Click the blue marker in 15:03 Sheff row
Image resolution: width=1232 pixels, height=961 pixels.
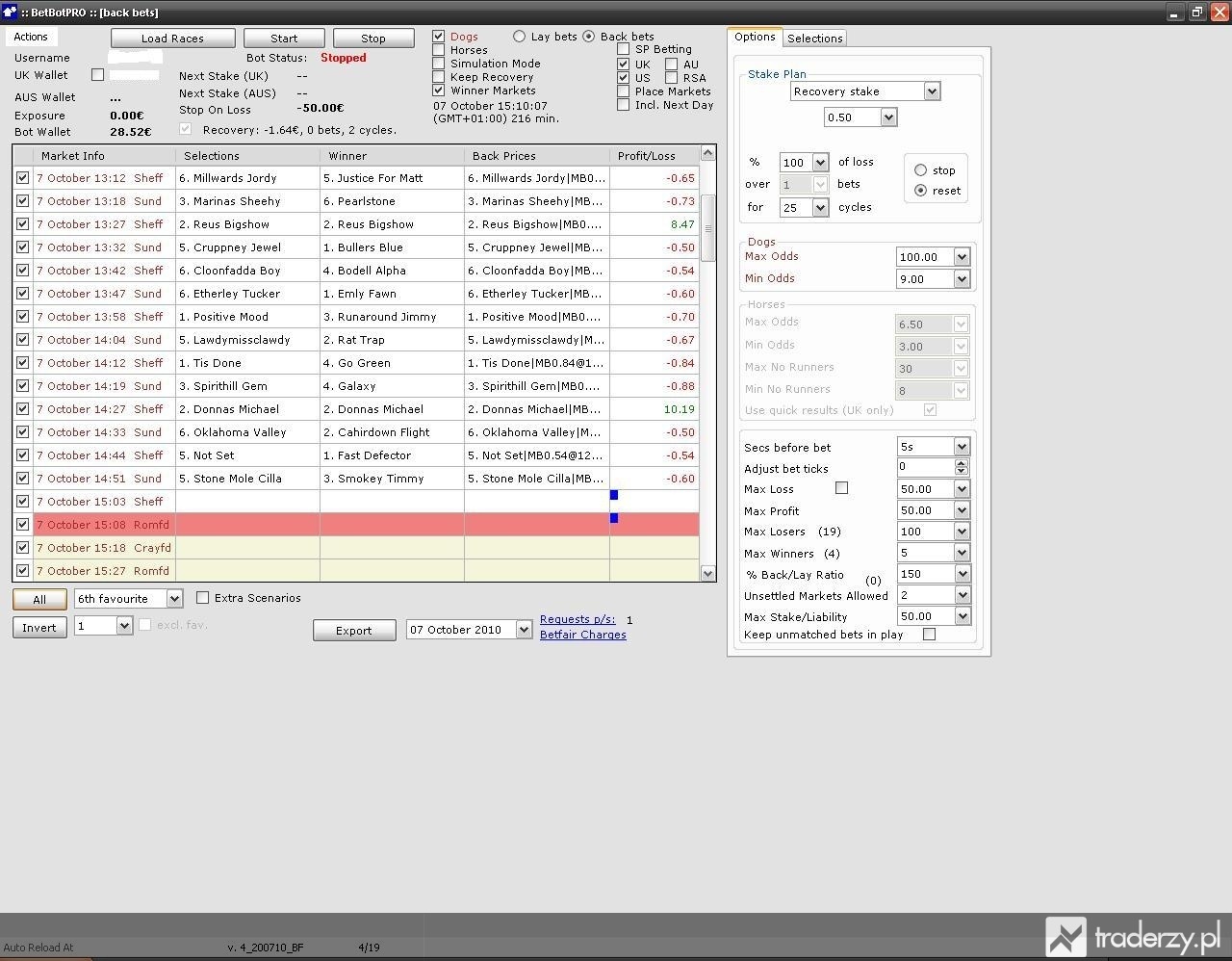click(x=614, y=495)
